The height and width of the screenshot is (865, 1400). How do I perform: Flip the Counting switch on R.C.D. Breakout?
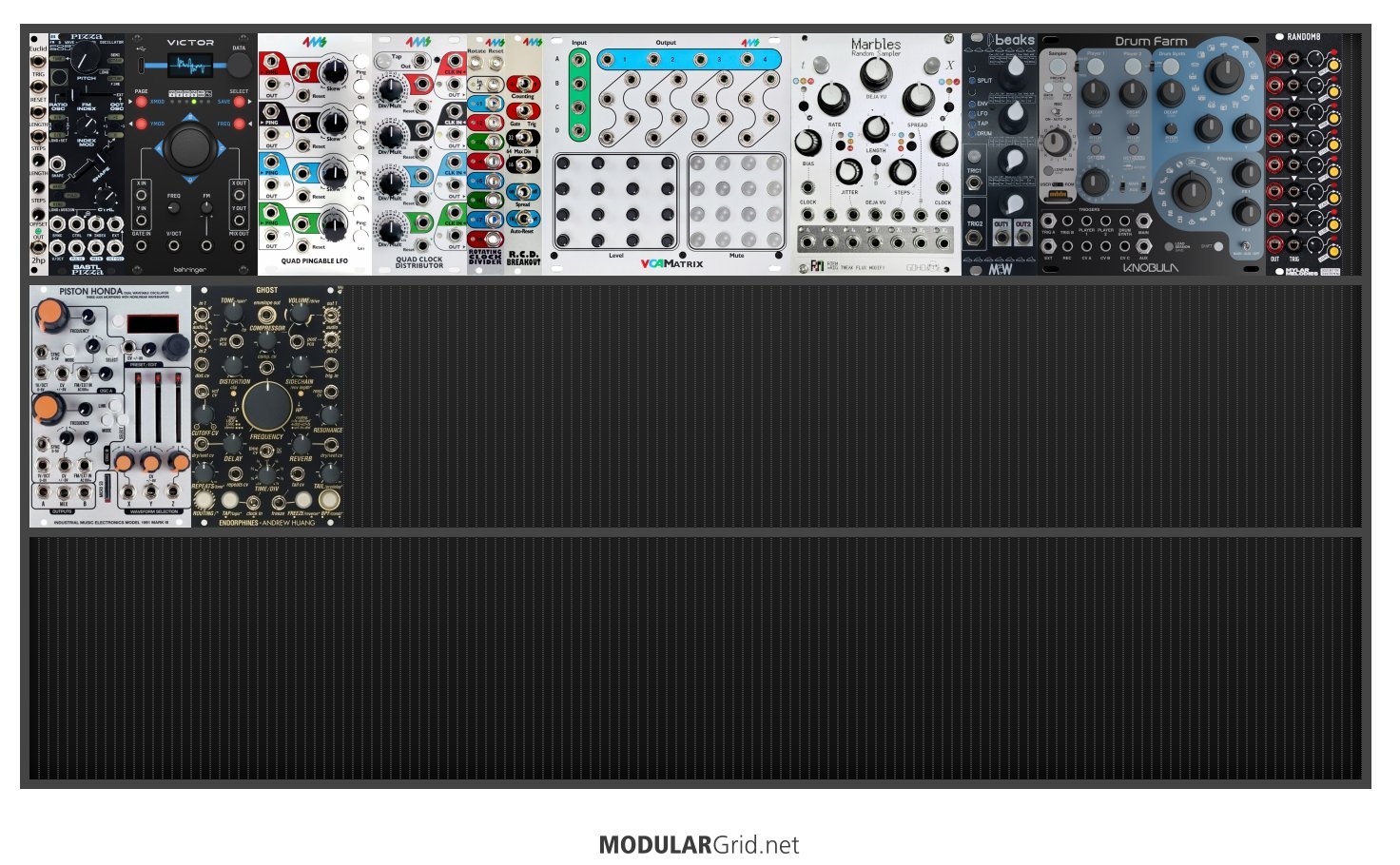click(523, 84)
